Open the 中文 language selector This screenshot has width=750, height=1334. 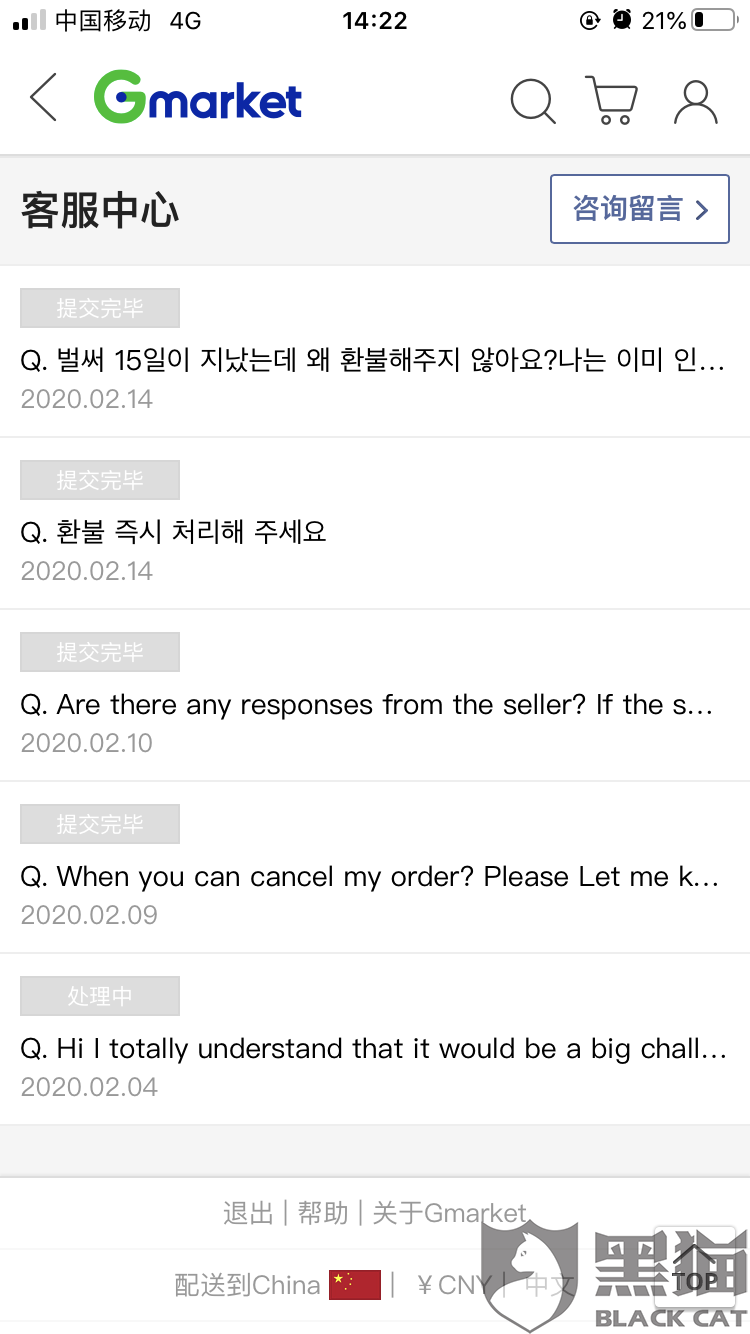click(550, 1285)
